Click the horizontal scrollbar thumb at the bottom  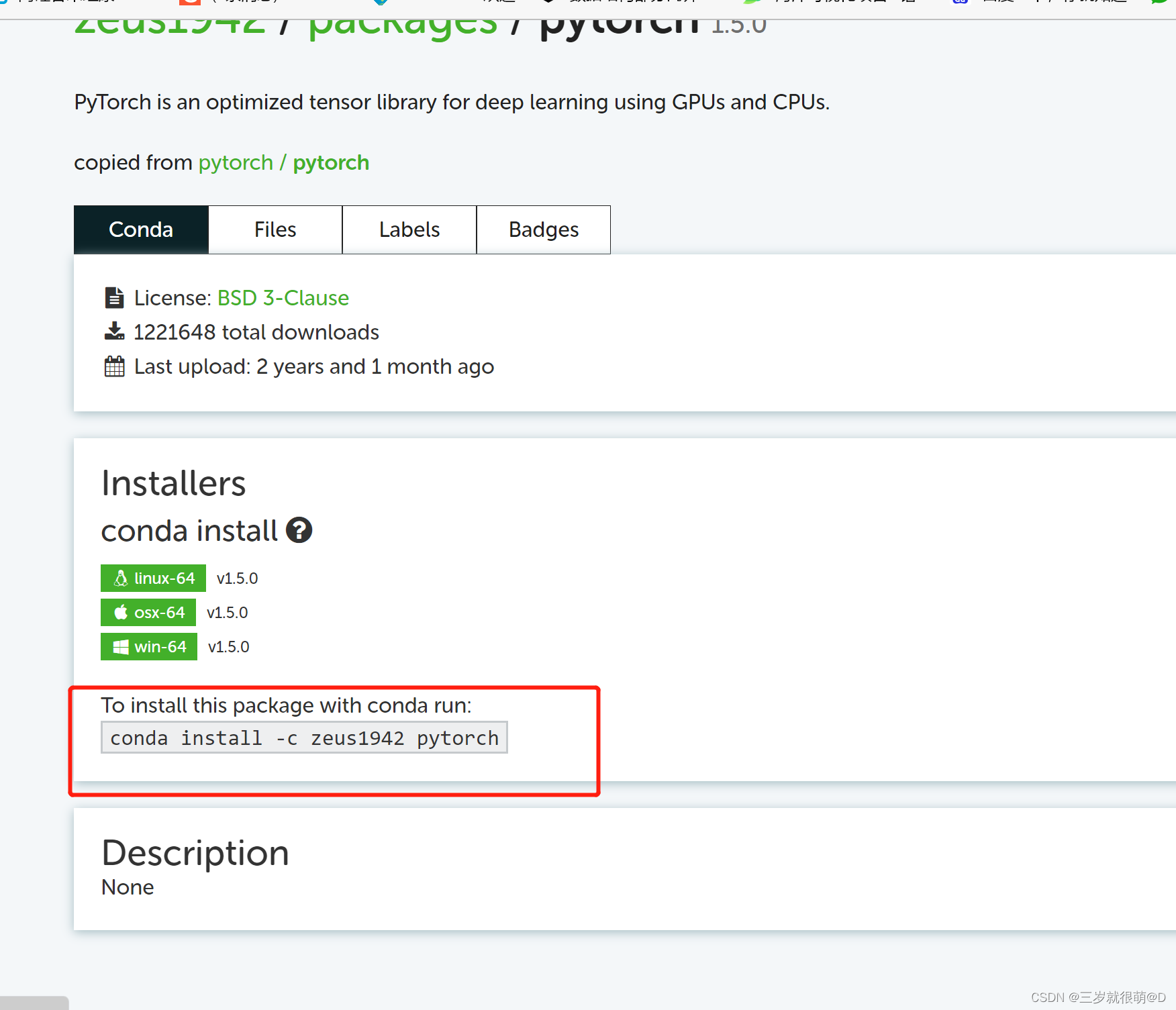pyautogui.click(x=34, y=1003)
